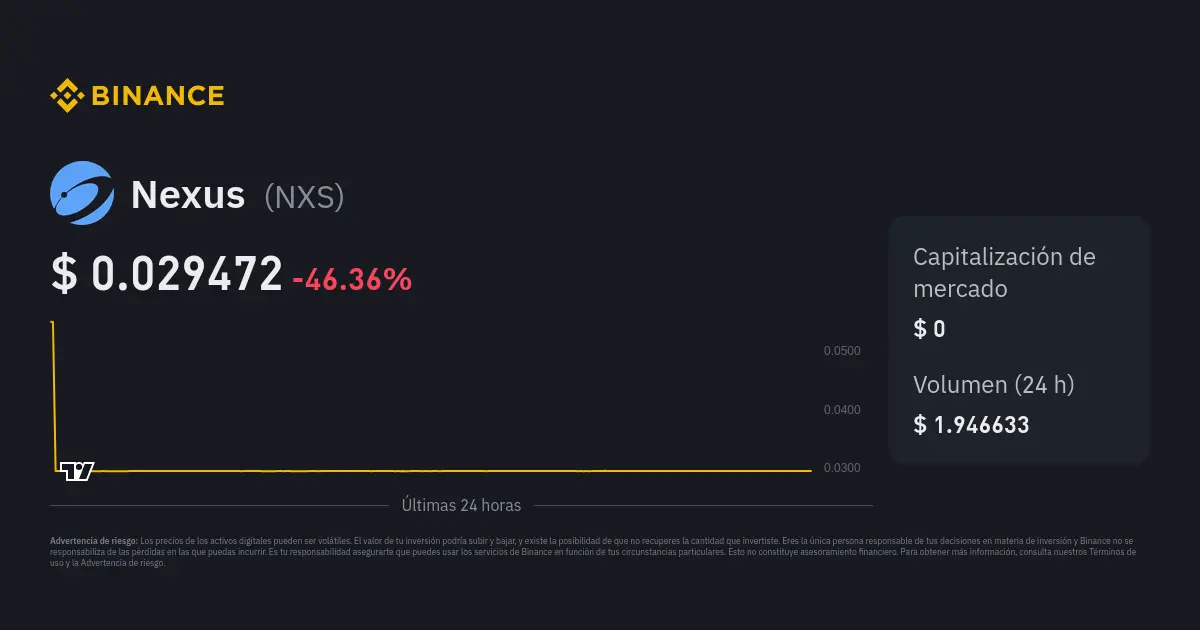Click the 0.0300 y-axis label
The image size is (1200, 630).
[x=842, y=468]
